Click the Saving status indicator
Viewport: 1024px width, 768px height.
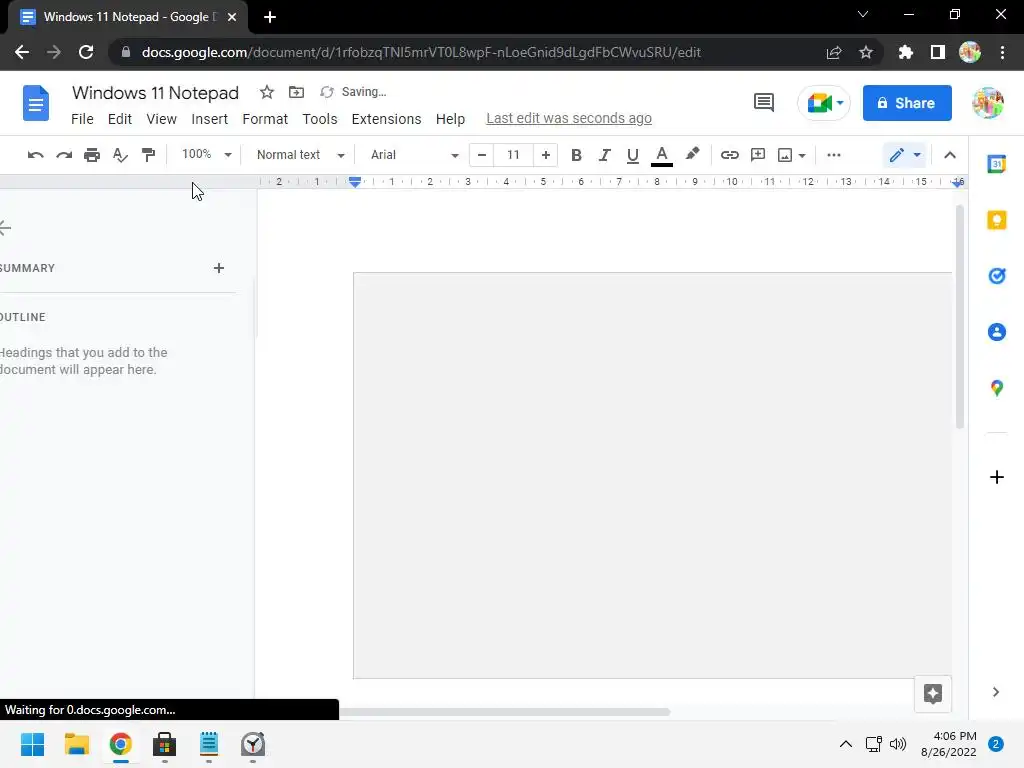353,92
